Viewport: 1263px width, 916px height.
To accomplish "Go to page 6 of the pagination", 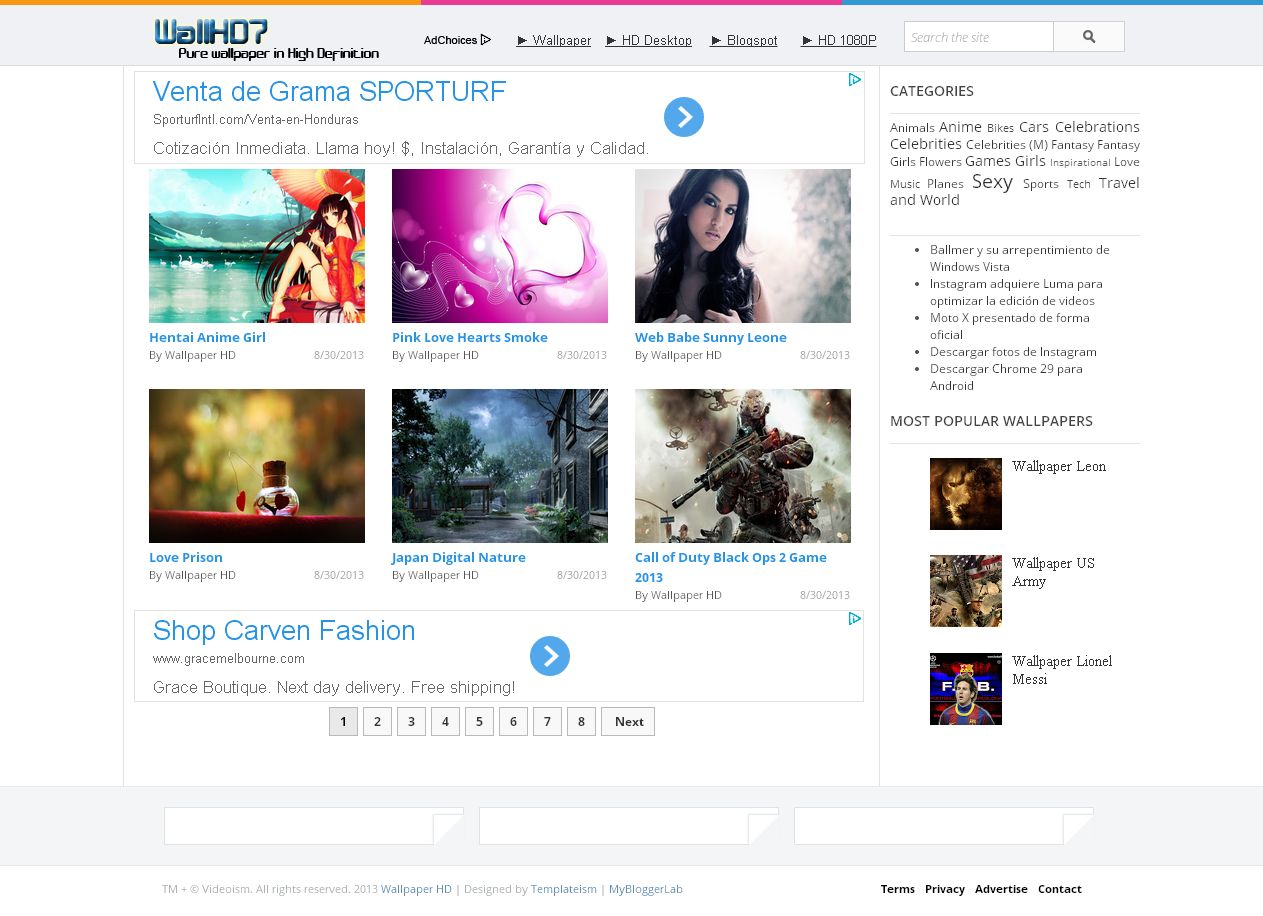I will (513, 722).
